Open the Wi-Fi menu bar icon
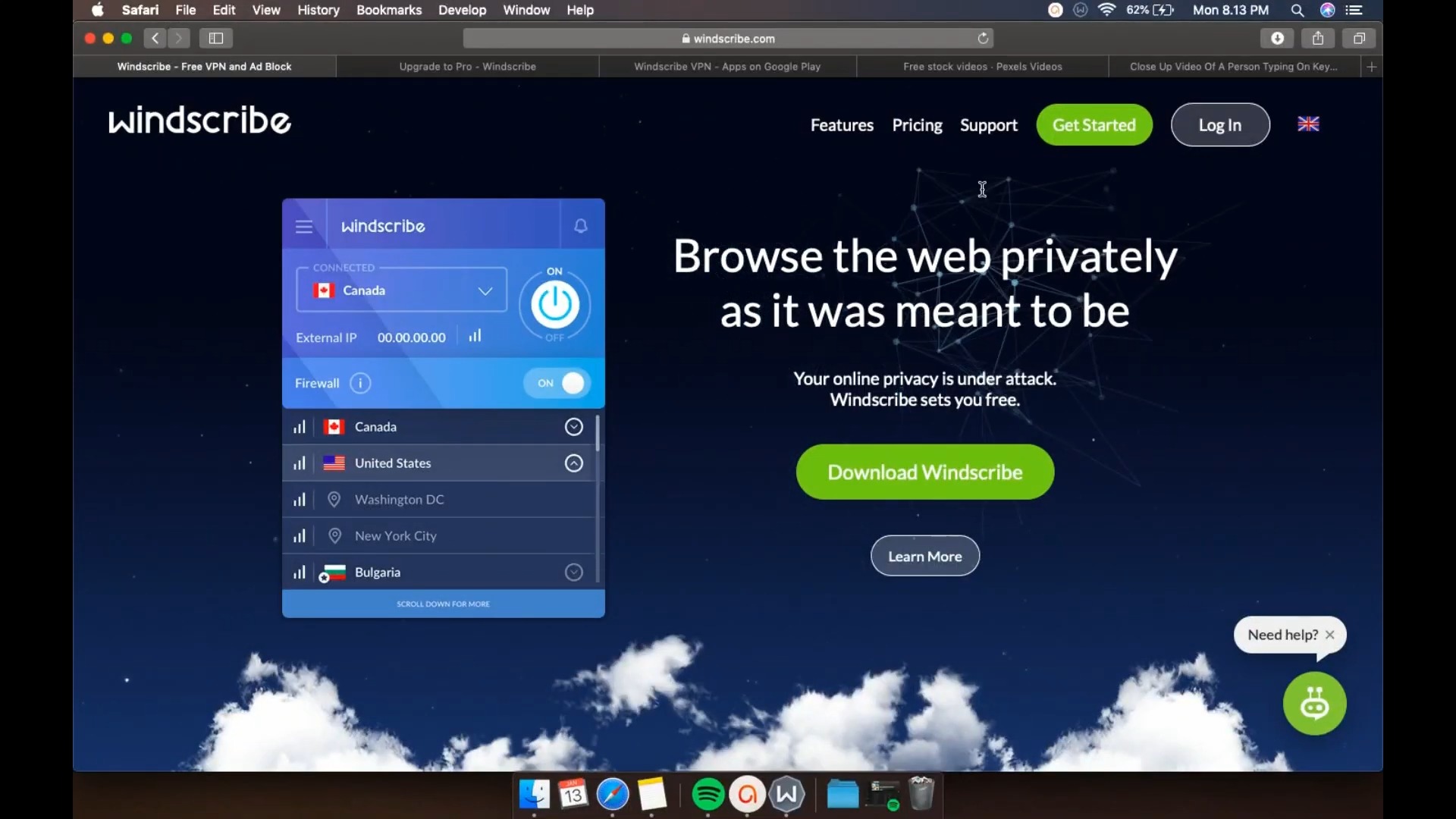Image resolution: width=1456 pixels, height=819 pixels. (x=1107, y=10)
